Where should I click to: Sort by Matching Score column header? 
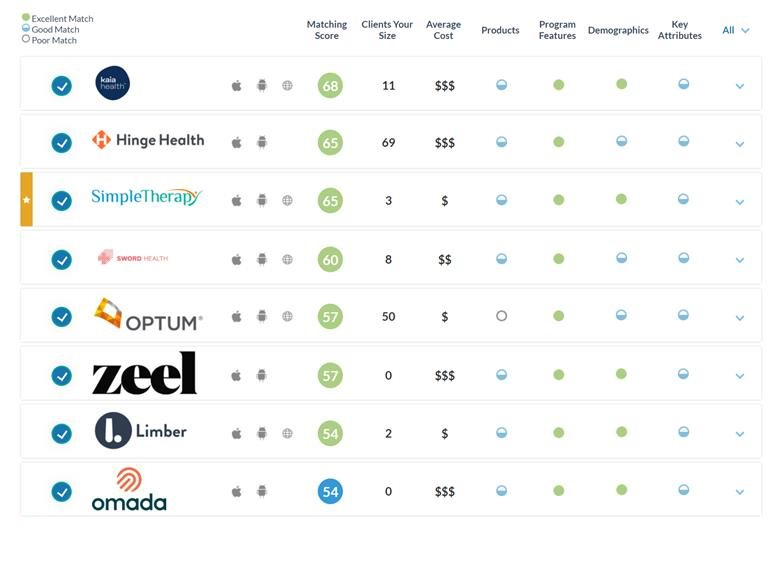[327, 30]
